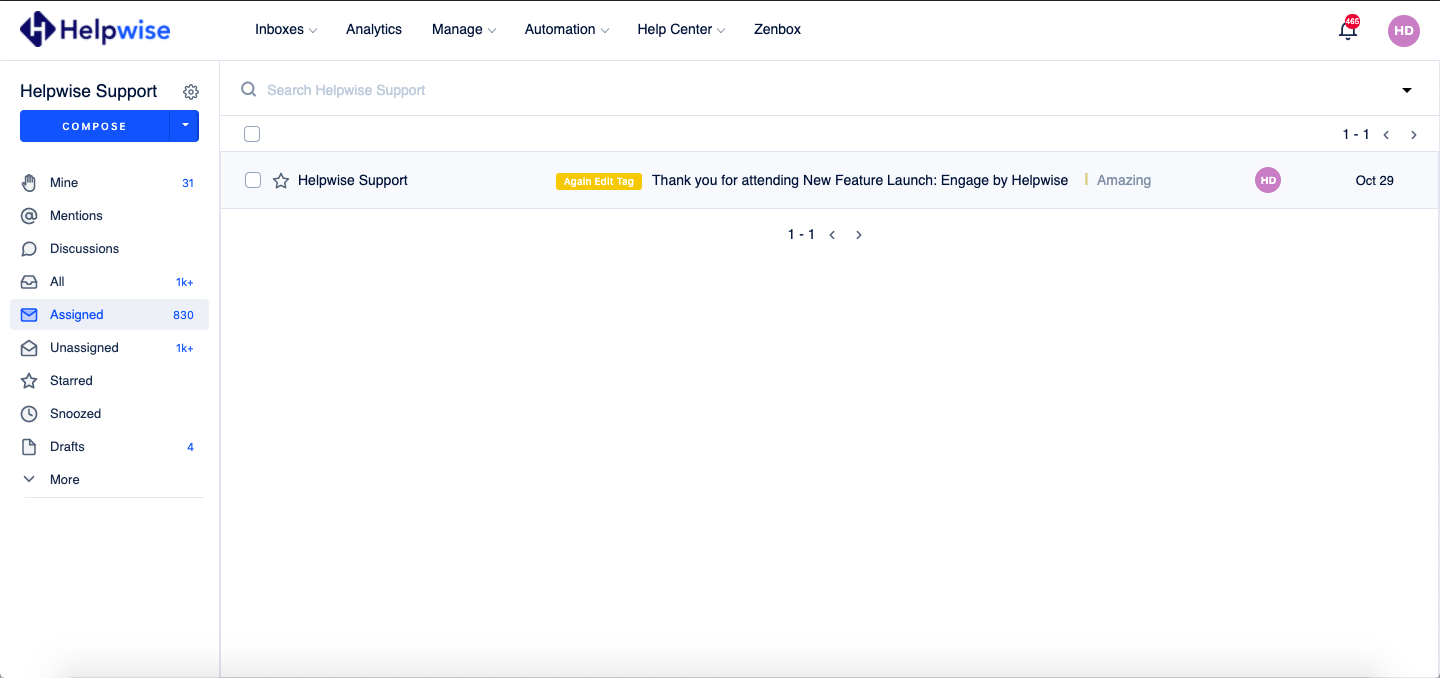1440x678 pixels.
Task: Click the Again Edit Tag label
Action: (599, 181)
